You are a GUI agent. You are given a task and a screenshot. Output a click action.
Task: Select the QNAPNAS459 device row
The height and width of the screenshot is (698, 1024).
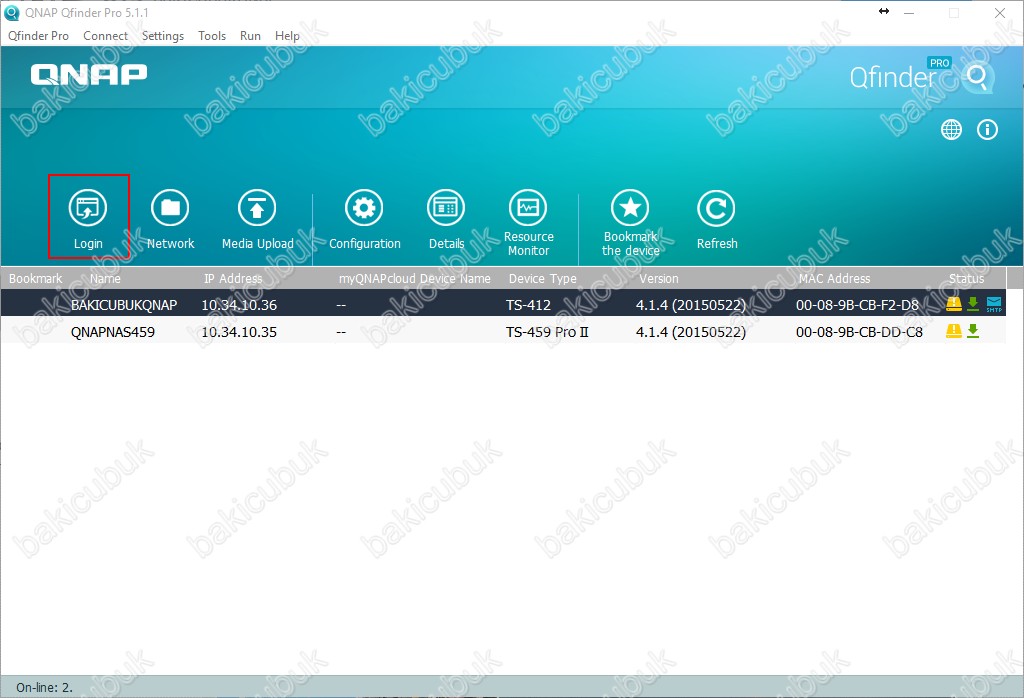tap(503, 331)
